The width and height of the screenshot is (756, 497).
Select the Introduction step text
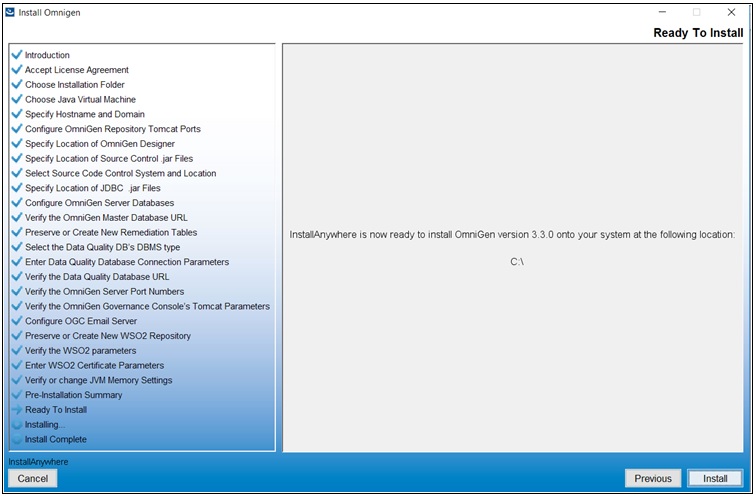point(47,55)
